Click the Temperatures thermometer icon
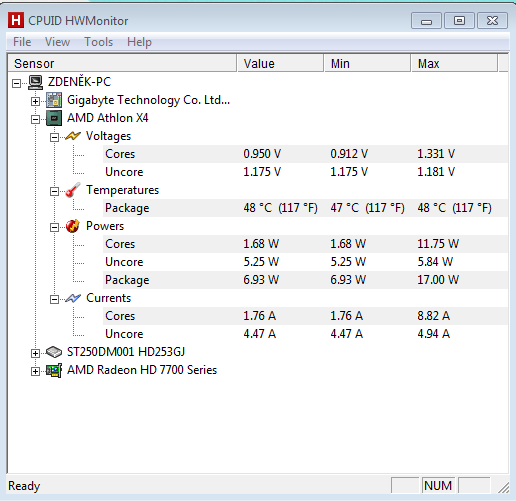The width and height of the screenshot is (516, 501). [x=73, y=190]
